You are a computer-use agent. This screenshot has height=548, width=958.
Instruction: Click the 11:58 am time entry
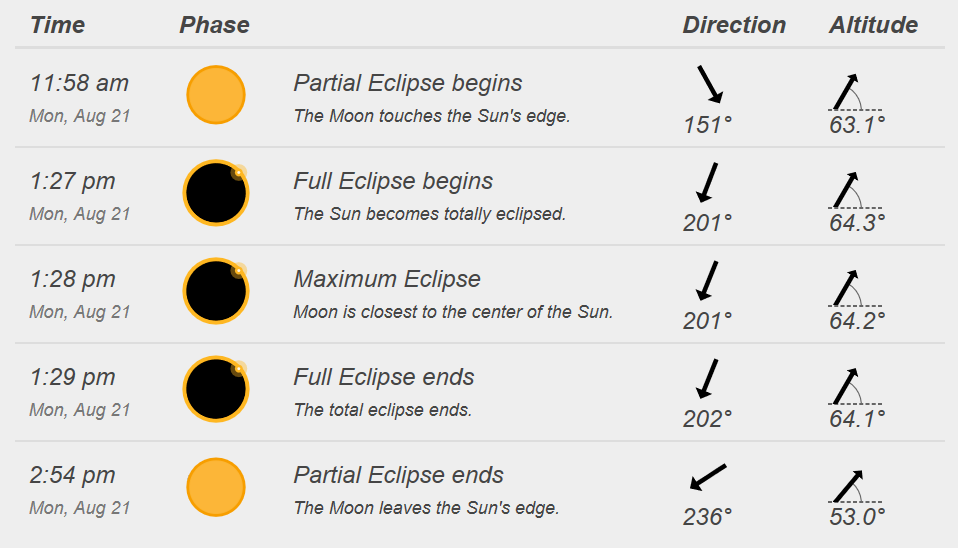(79, 83)
